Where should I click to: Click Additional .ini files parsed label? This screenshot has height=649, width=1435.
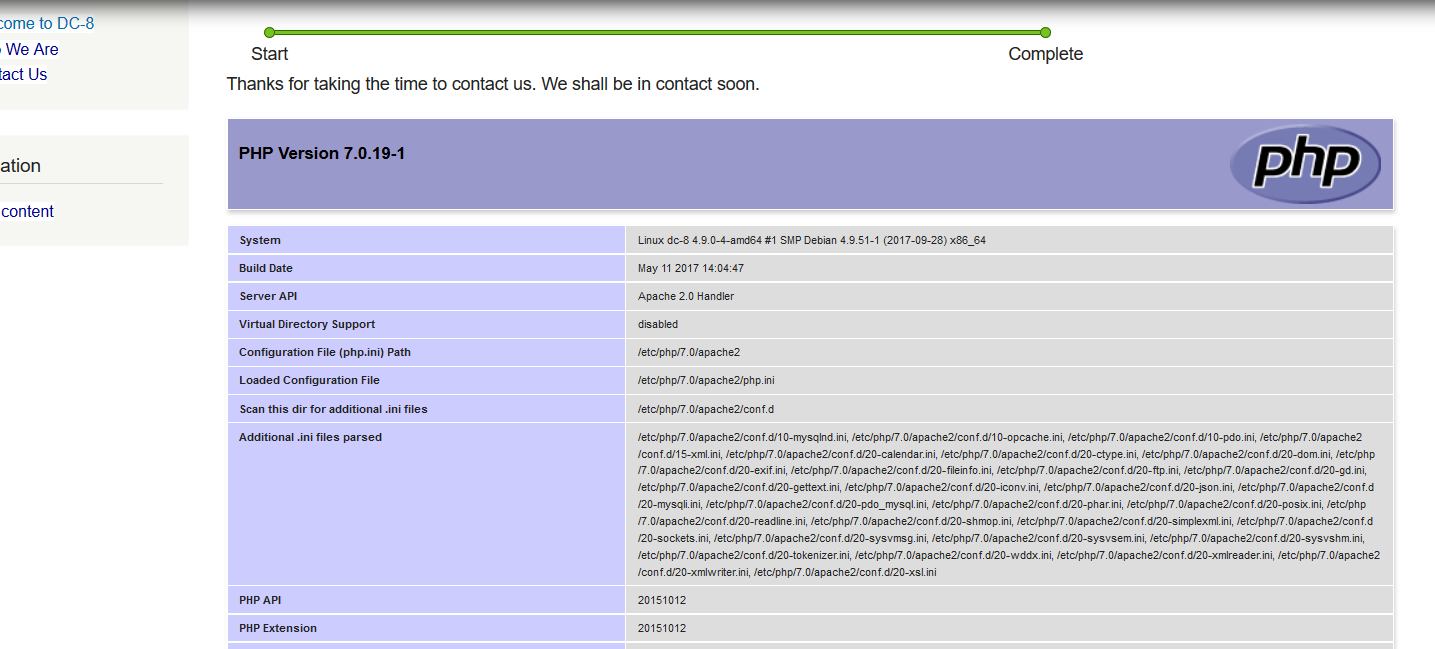(310, 437)
